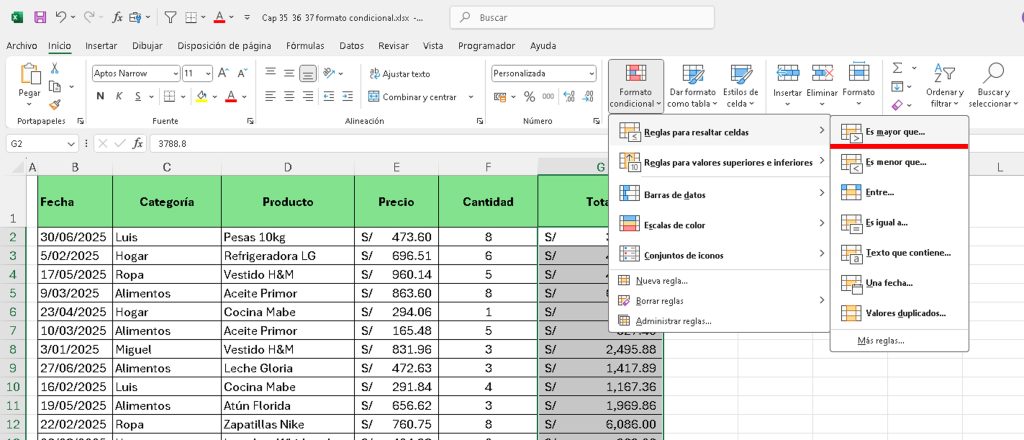Click the Insert function fx icon in formula bar

pyautogui.click(x=138, y=143)
